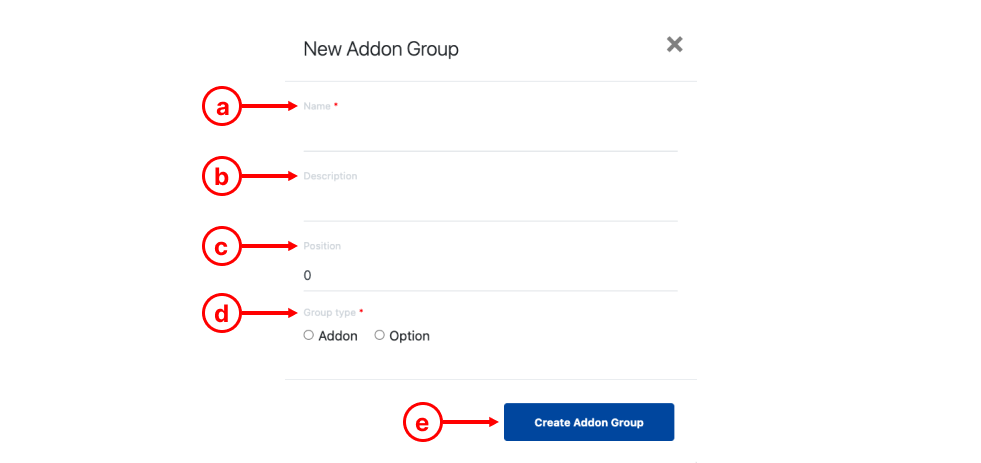This screenshot has height=463, width=981.
Task: Select the Addon label text
Action: click(338, 336)
